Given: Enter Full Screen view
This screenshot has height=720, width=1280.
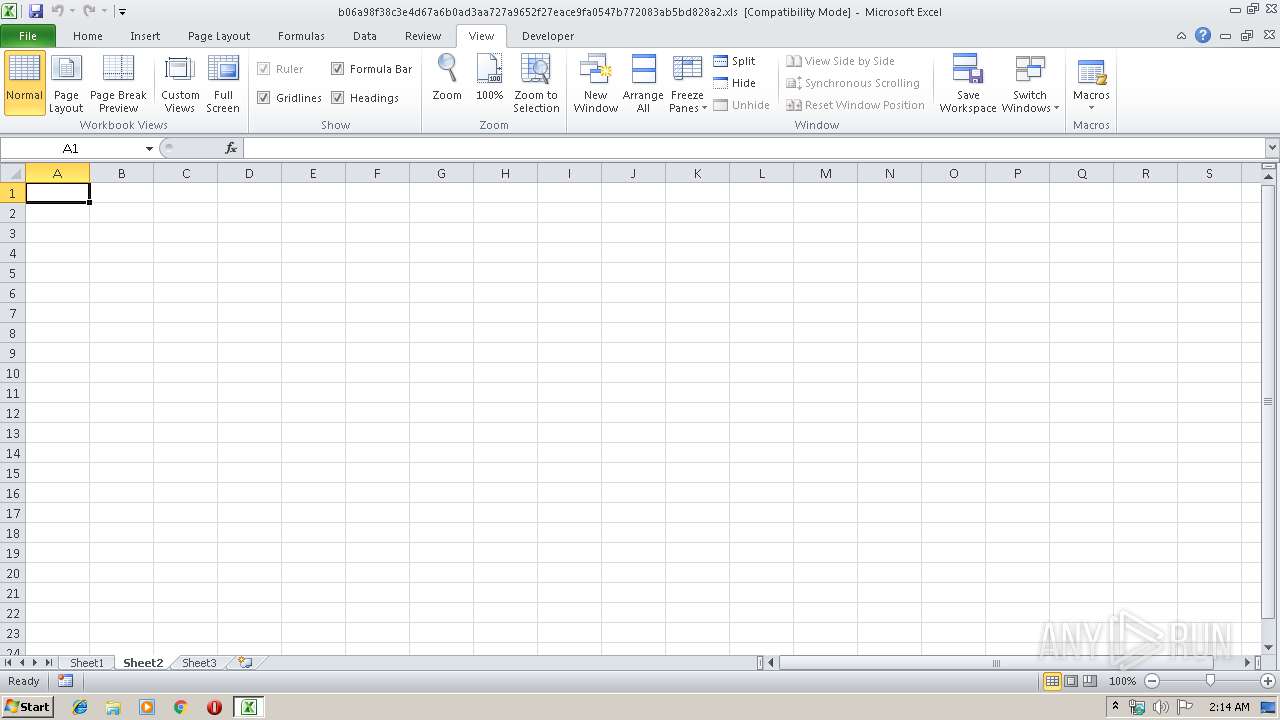Looking at the screenshot, I should 223,83.
